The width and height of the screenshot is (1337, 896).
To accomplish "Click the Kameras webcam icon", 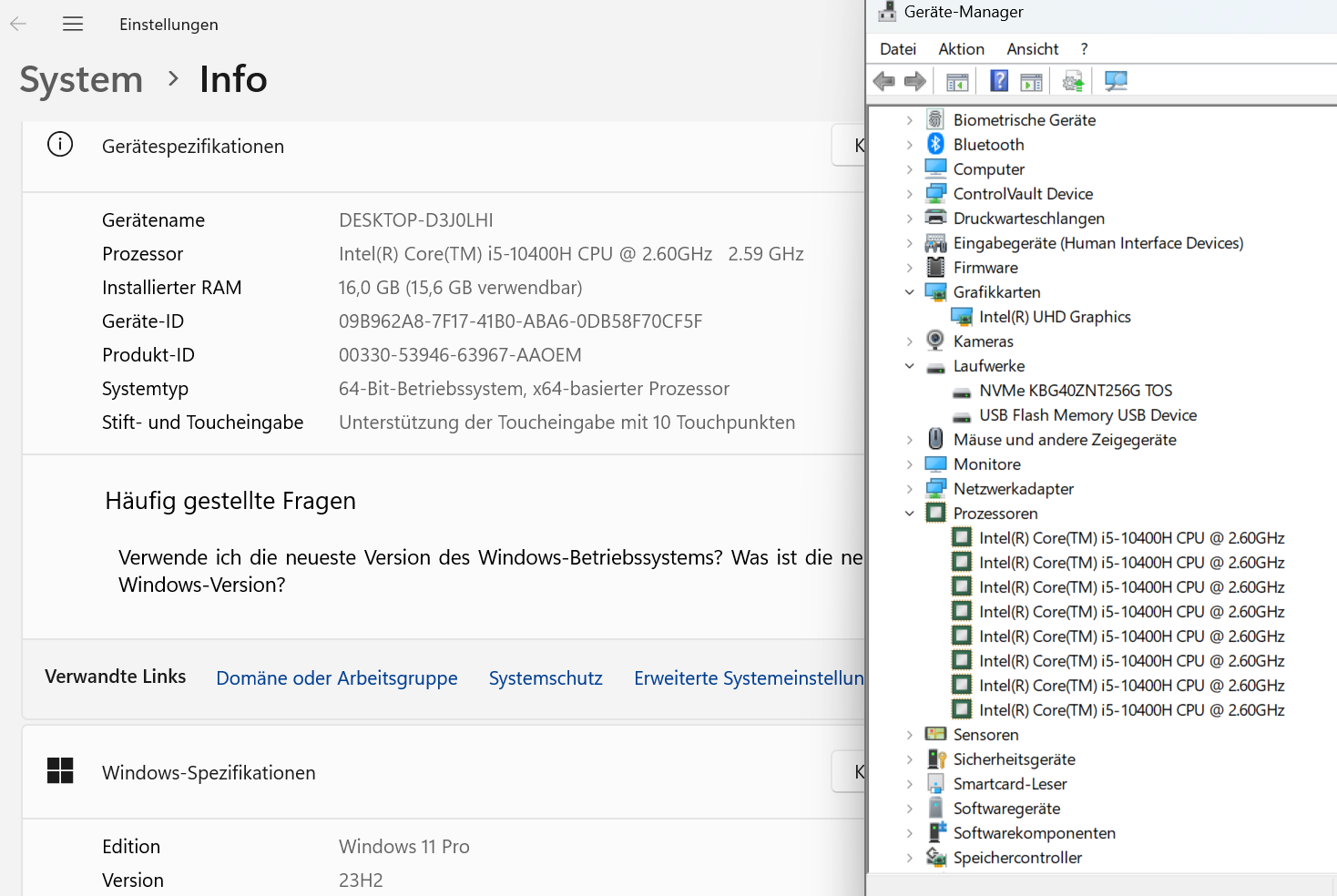I will 935,341.
